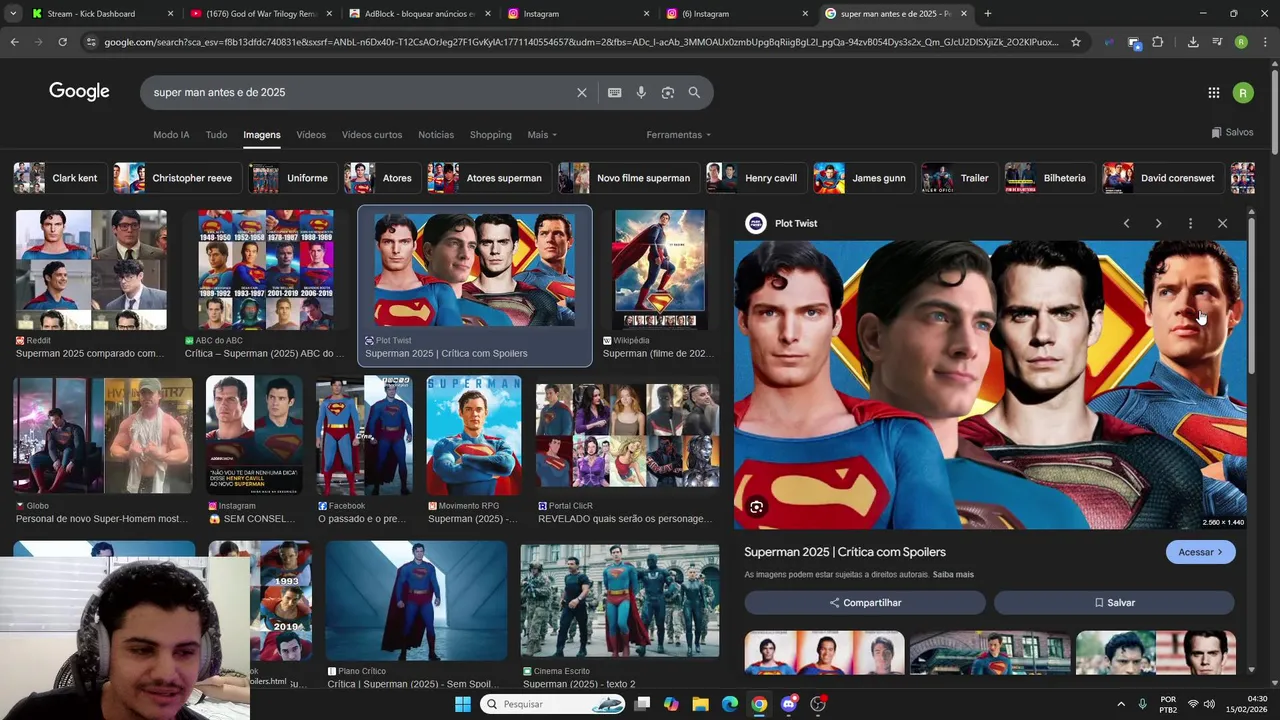Open the Cinema Escrito Superman thumbnail
This screenshot has width=1280, height=720.
620,601
